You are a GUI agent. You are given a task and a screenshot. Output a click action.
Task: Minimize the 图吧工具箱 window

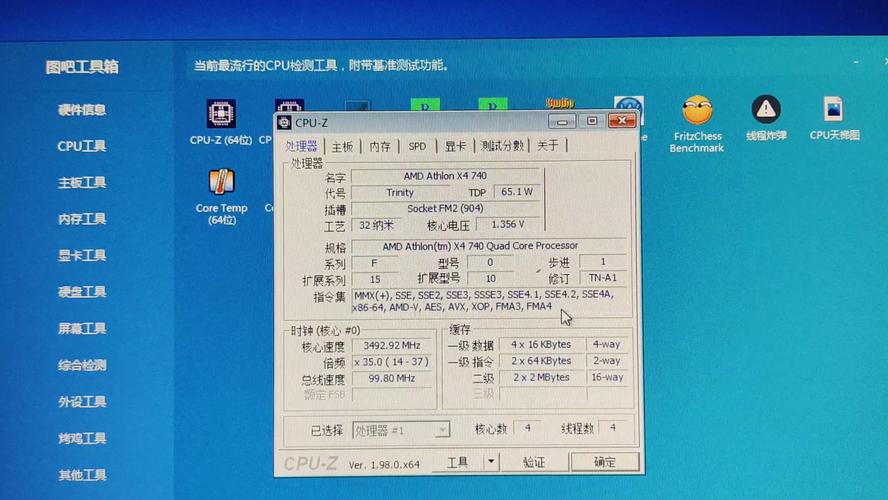(856, 61)
